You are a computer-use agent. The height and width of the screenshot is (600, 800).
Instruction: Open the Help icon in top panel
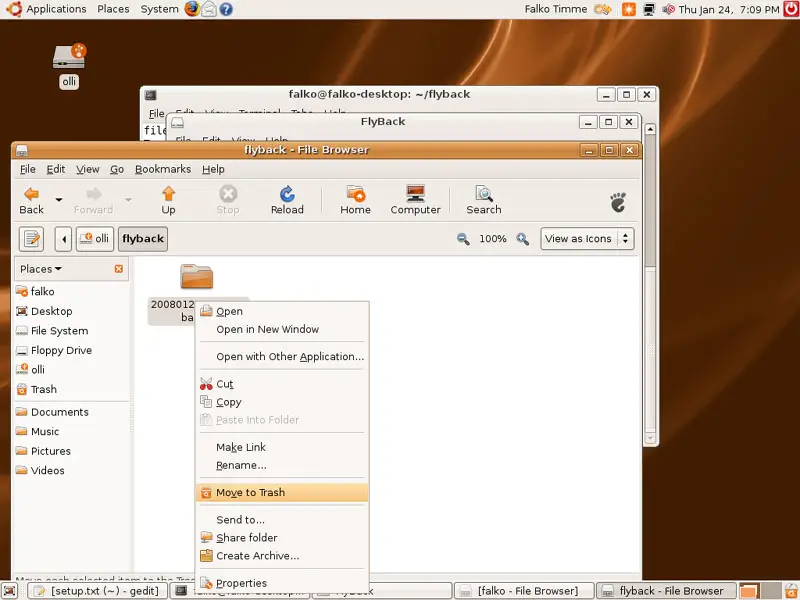point(226,9)
